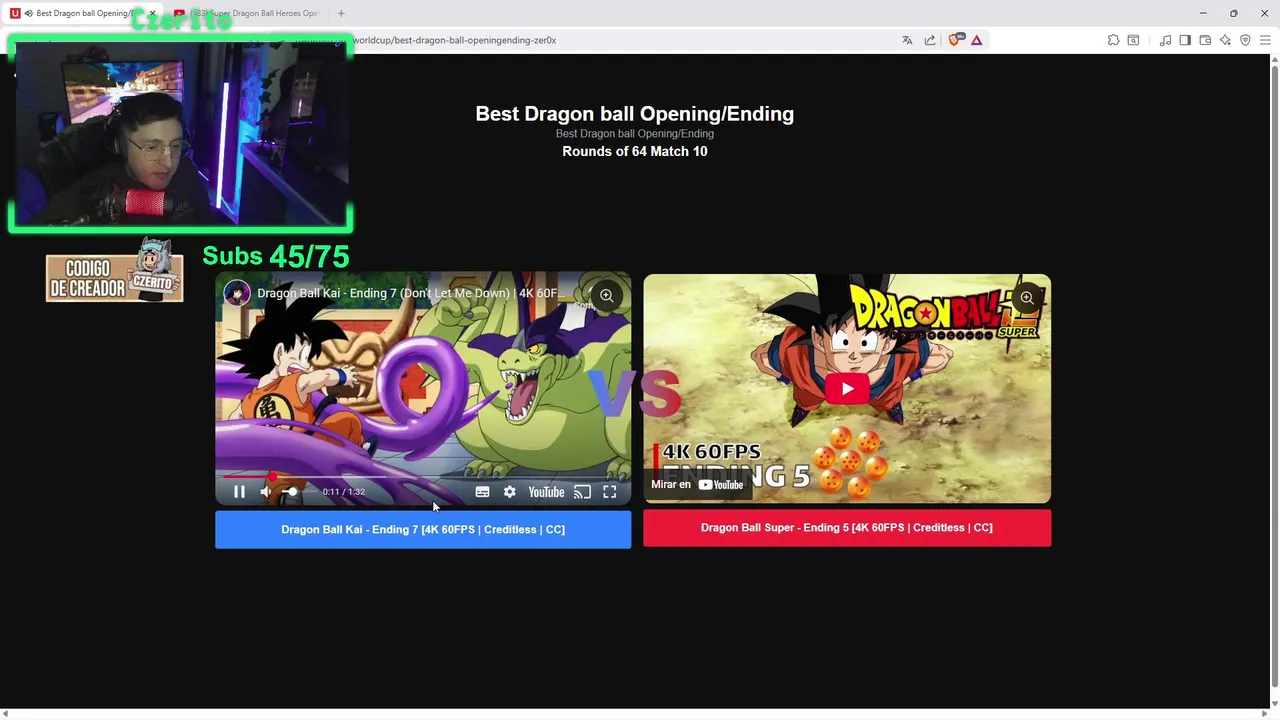1280x720 pixels.
Task: Open the Brave Shields lion icon
Action: pyautogui.click(x=954, y=40)
